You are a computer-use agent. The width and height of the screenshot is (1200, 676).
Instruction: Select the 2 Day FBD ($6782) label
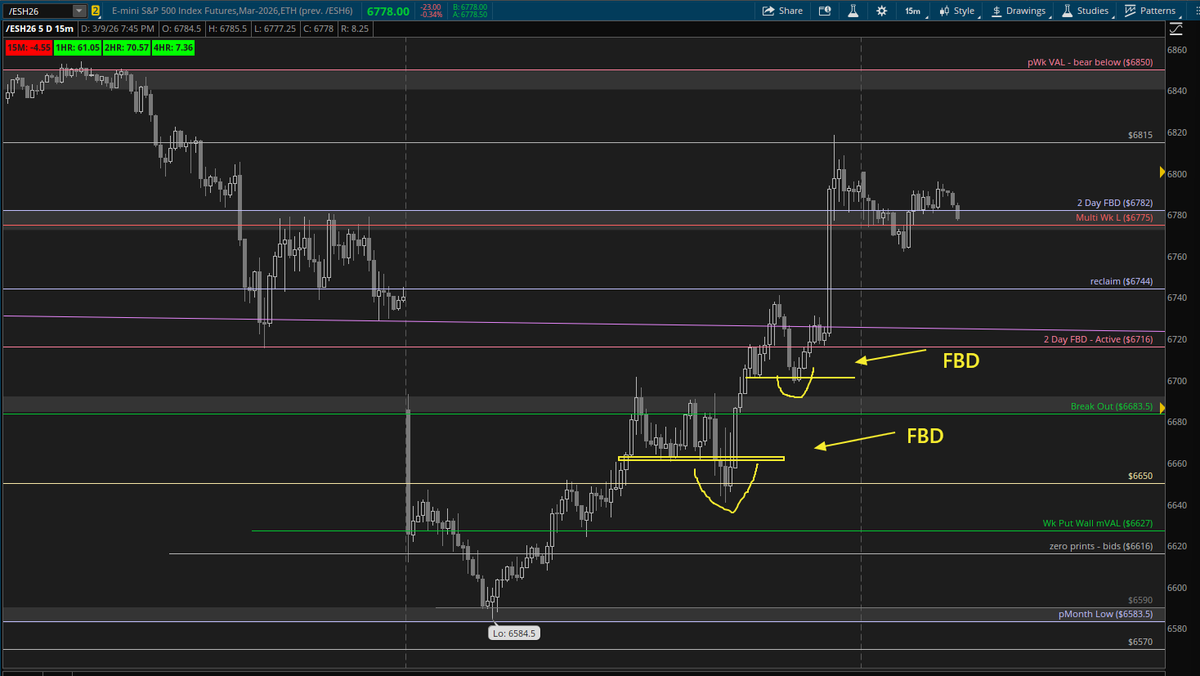(x=1115, y=203)
